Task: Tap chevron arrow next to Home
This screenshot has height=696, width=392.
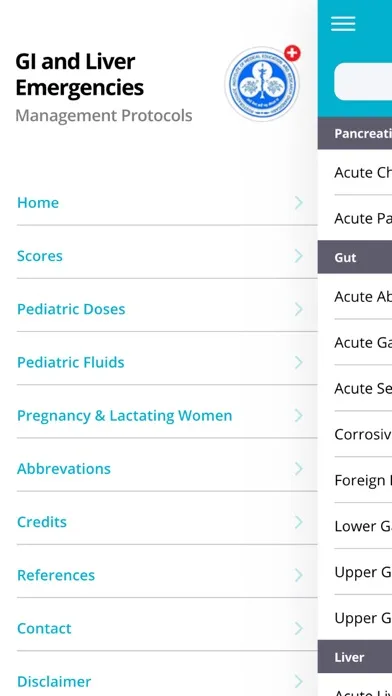Action: pos(299,203)
